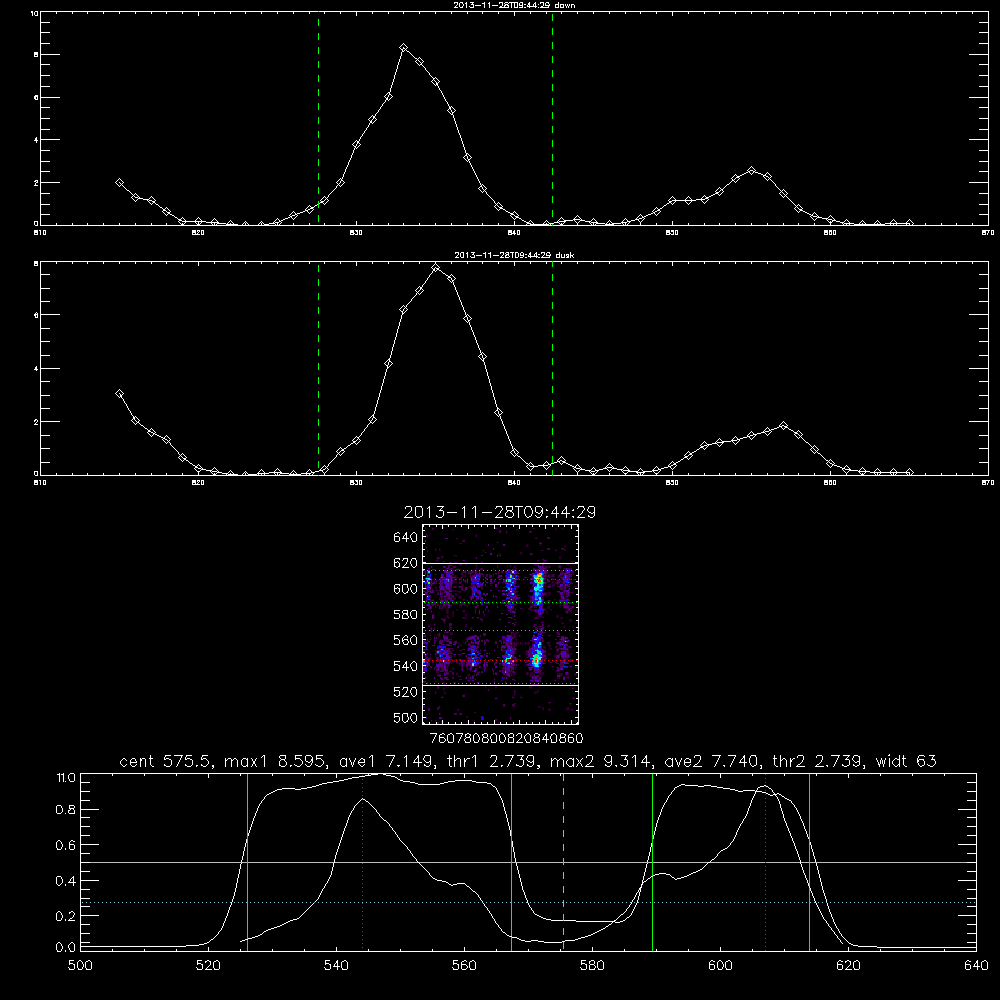
Task: Click the green vertical line near 526
Action: [x=247, y=862]
